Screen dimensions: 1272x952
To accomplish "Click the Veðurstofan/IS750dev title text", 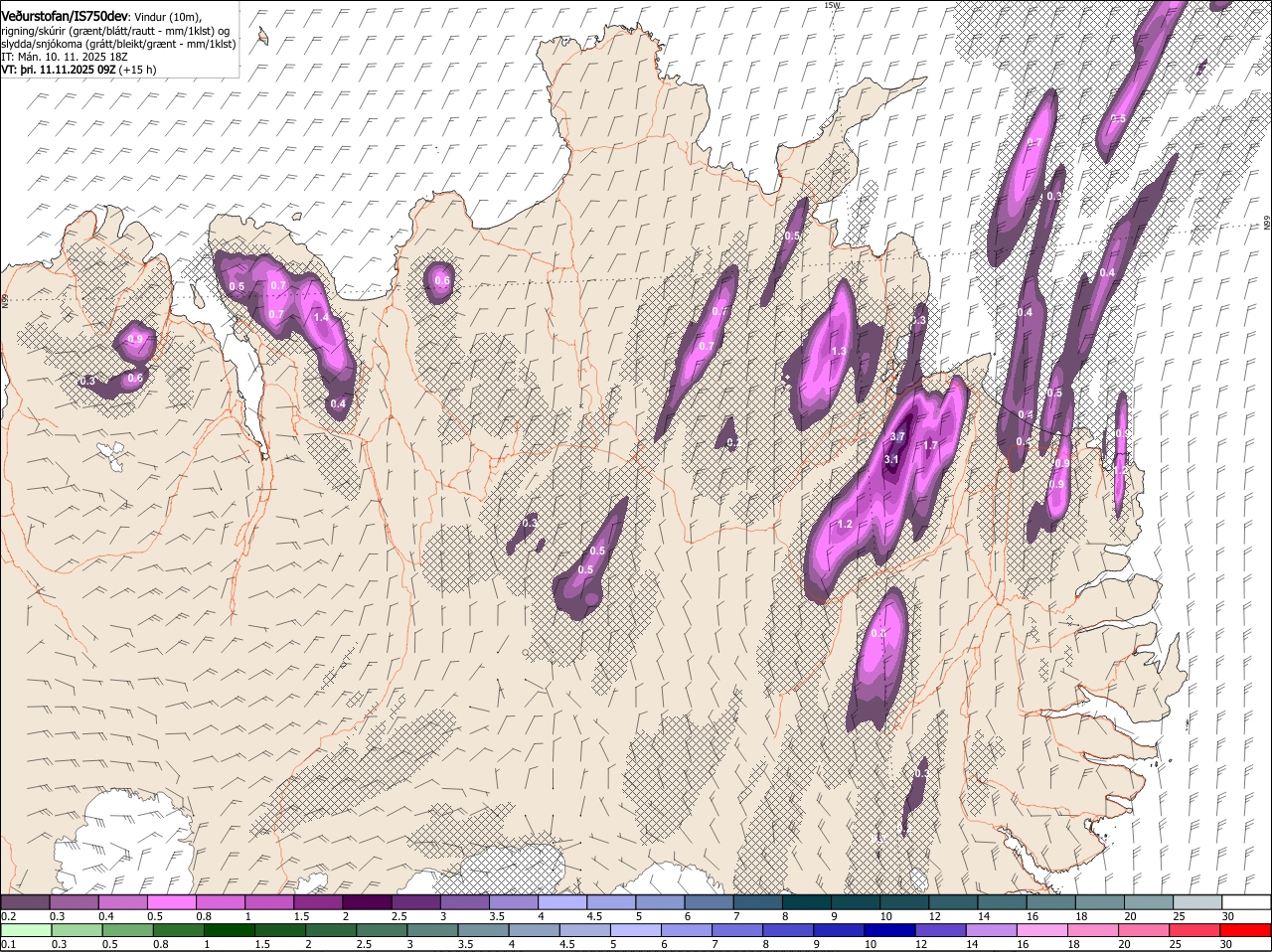I will pyautogui.click(x=65, y=15).
